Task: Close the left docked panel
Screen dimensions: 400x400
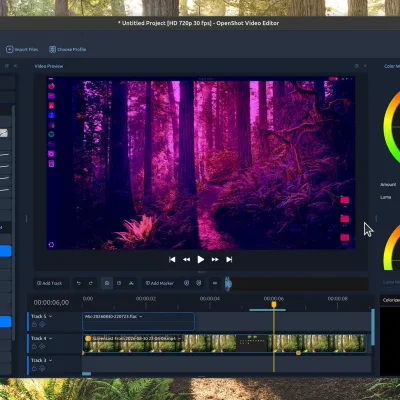Action: pyautogui.click(x=15, y=66)
